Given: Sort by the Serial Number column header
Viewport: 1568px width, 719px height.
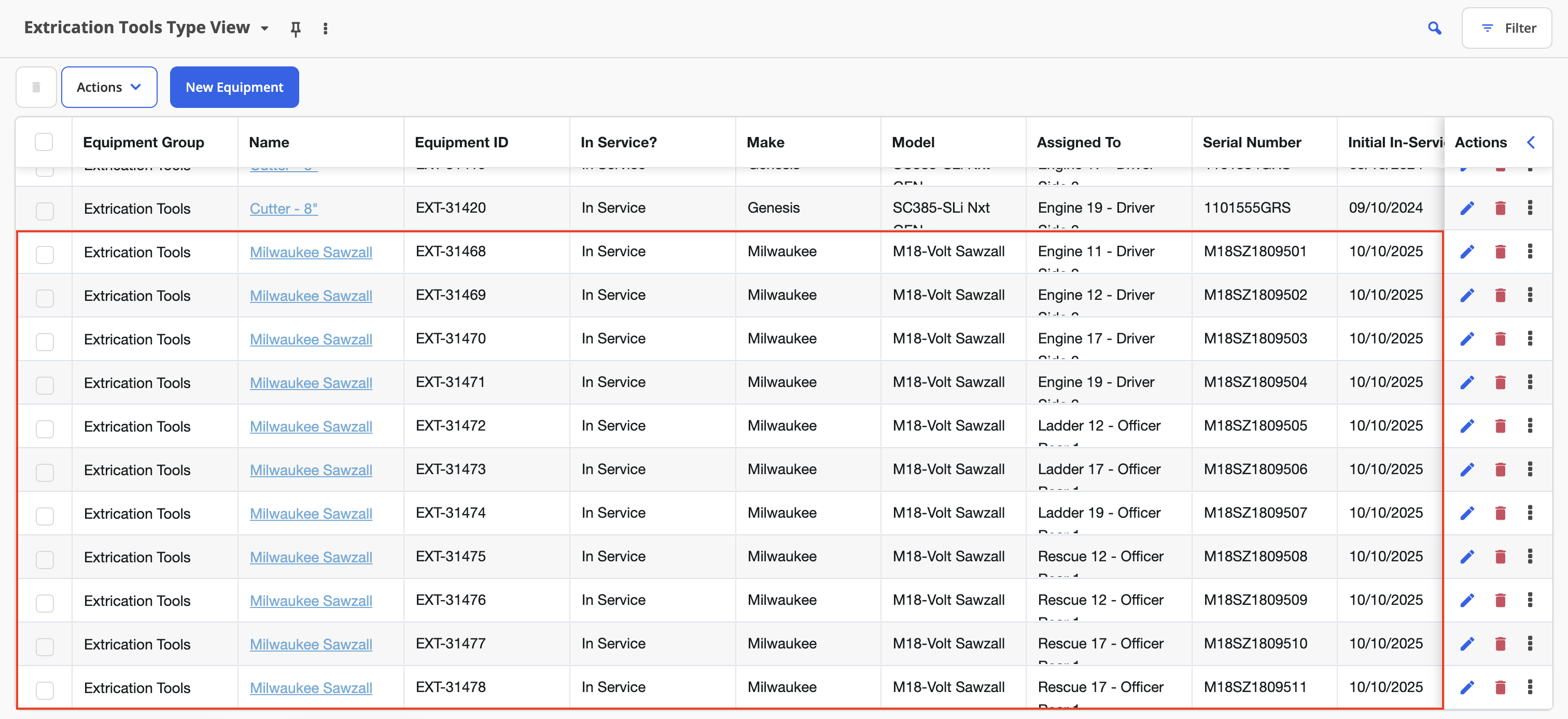Looking at the screenshot, I should (x=1252, y=143).
